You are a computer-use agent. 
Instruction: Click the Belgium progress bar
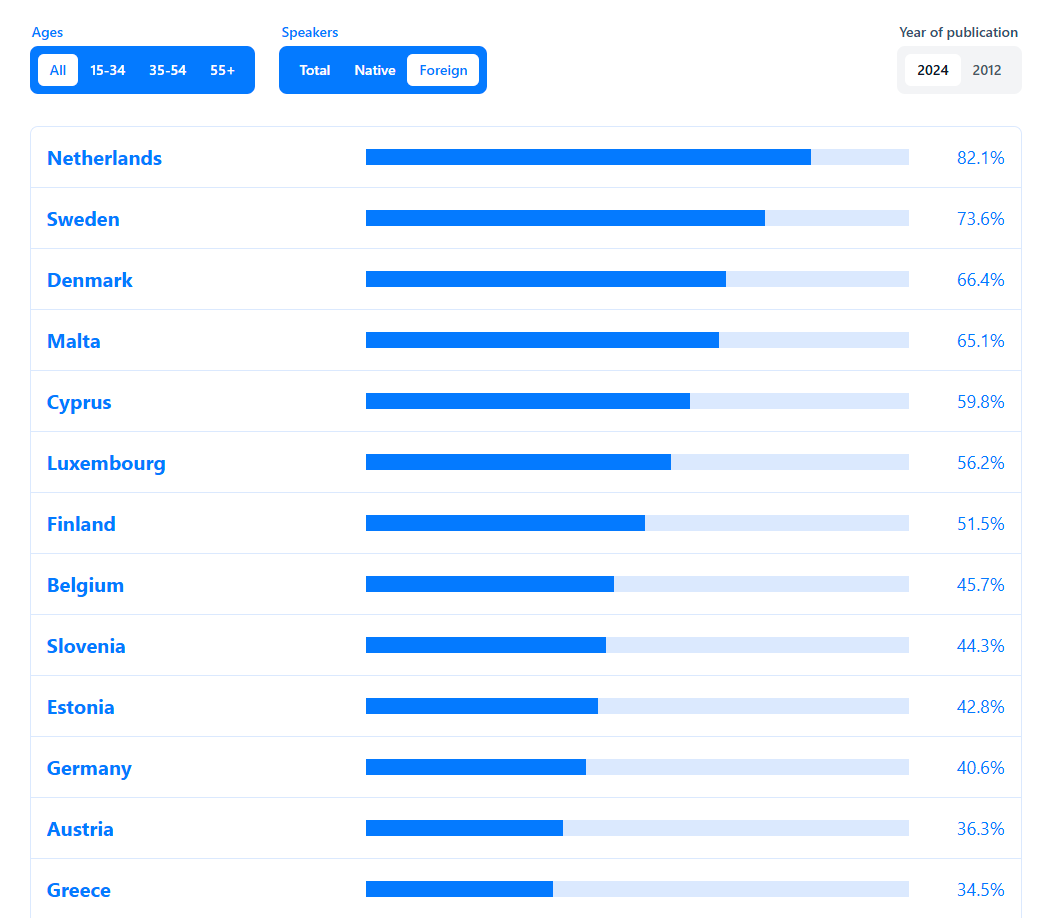click(637, 584)
